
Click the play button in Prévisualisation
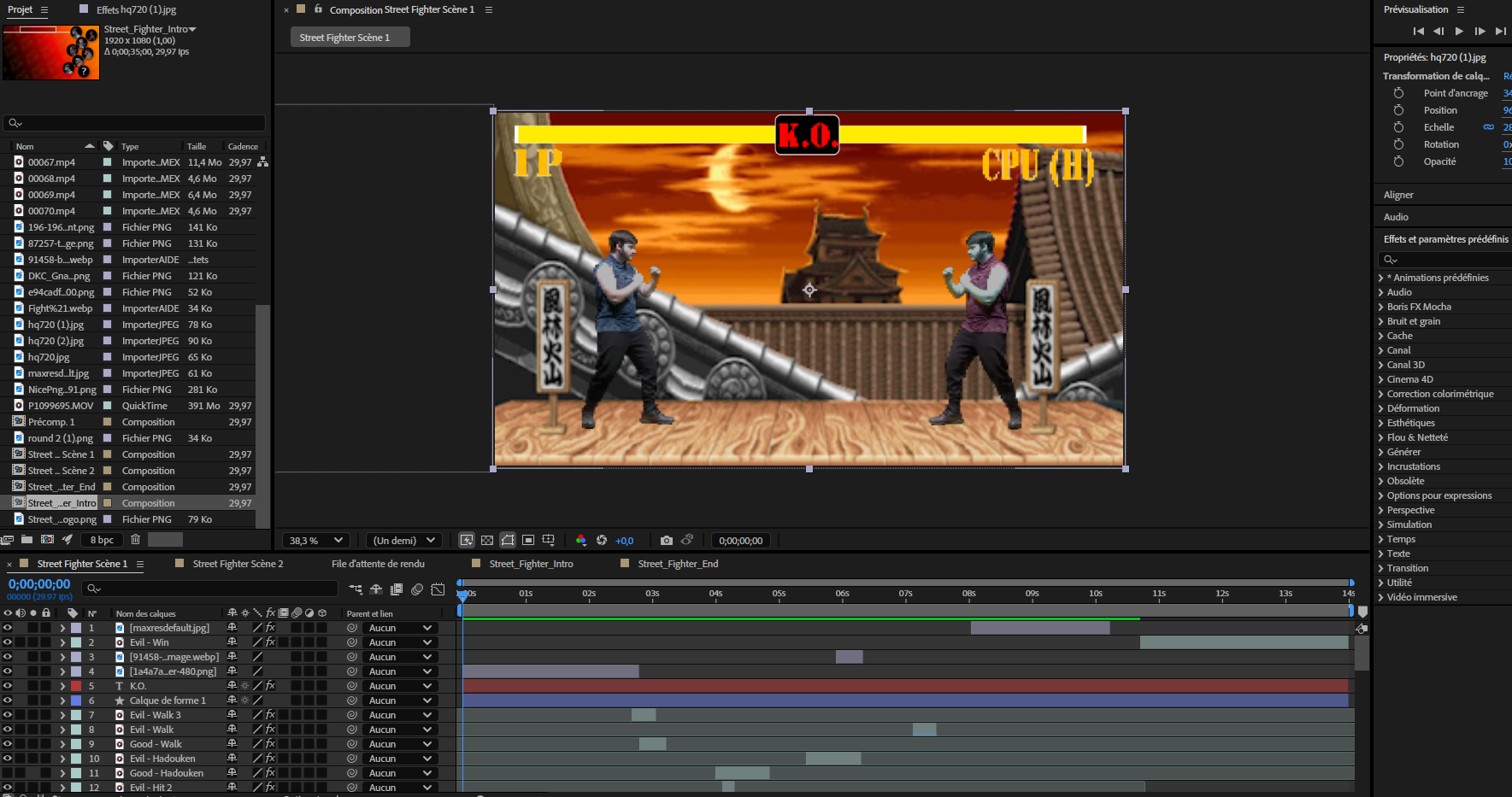[1459, 31]
